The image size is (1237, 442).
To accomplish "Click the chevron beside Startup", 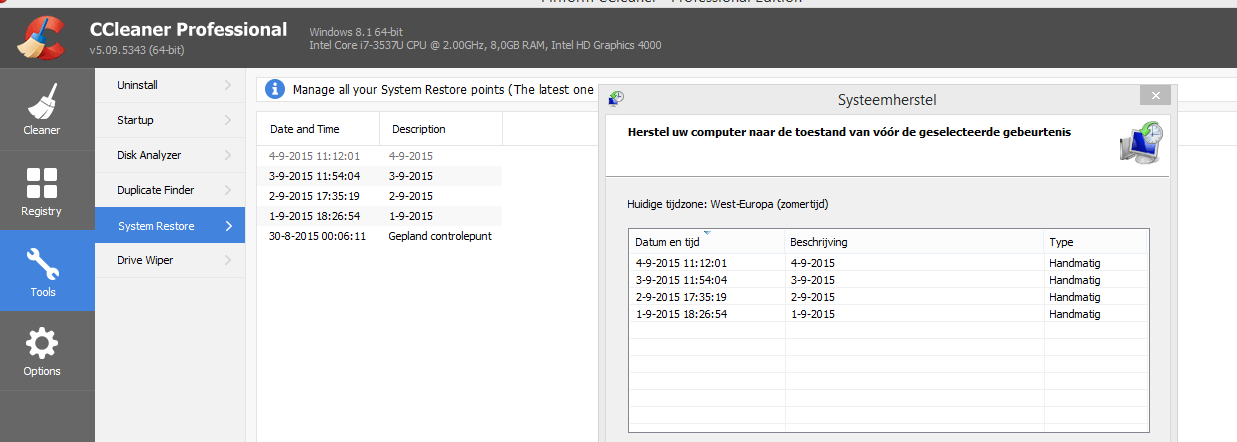I will click(228, 120).
